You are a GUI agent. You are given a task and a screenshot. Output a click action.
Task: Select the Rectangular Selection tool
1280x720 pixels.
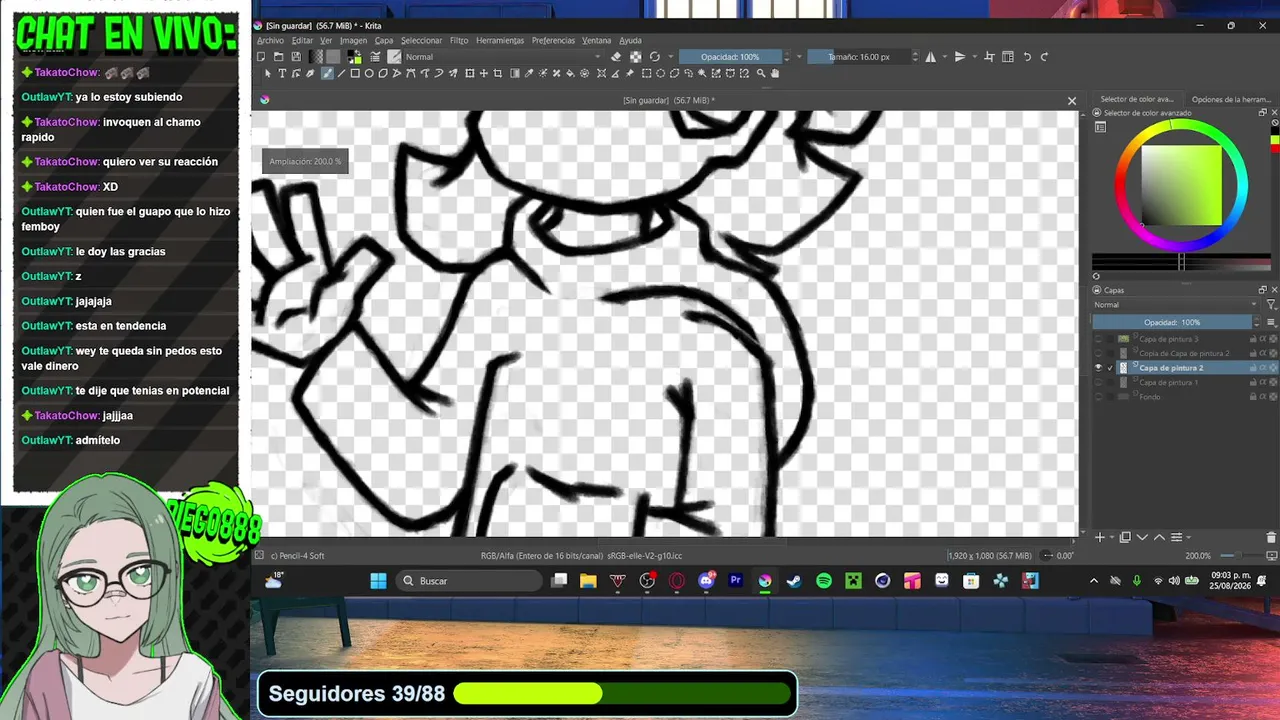(x=646, y=73)
